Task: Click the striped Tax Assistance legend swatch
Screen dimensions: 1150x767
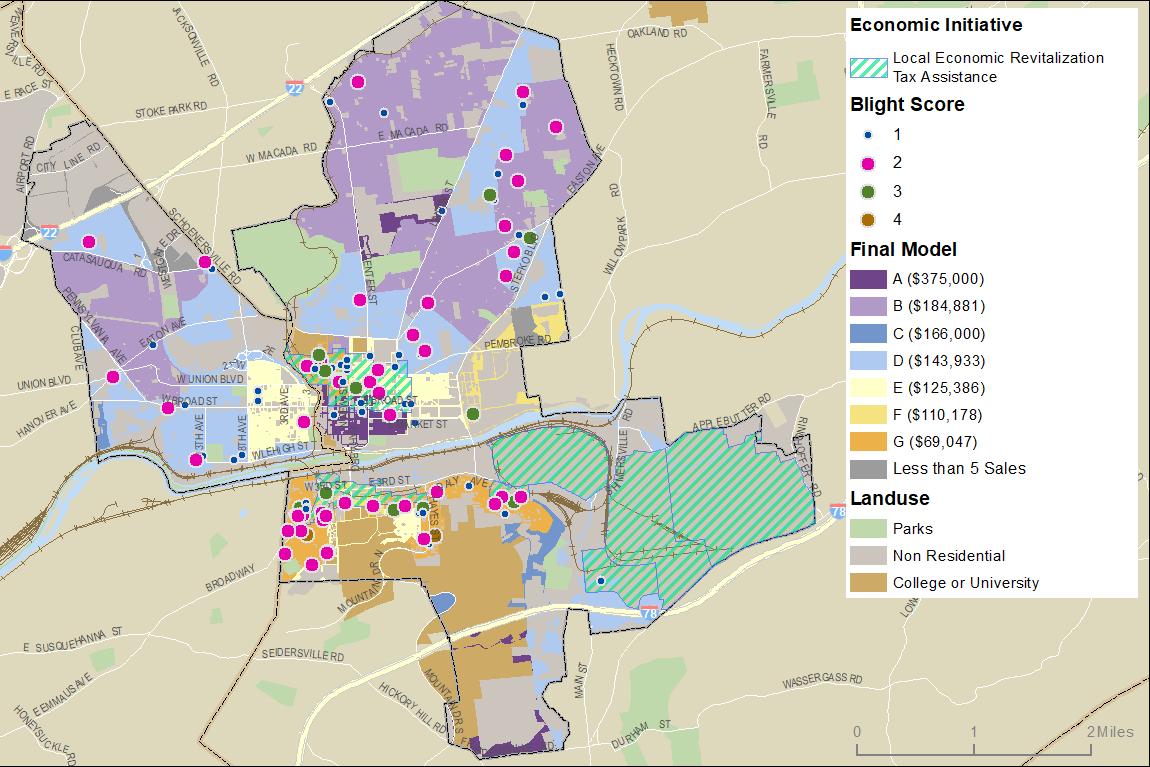Action: tap(868, 68)
